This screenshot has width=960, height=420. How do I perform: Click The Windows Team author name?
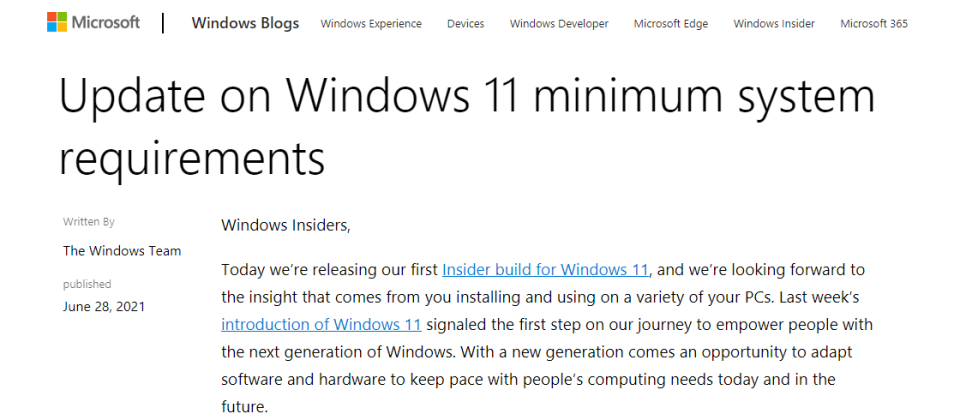tap(122, 250)
